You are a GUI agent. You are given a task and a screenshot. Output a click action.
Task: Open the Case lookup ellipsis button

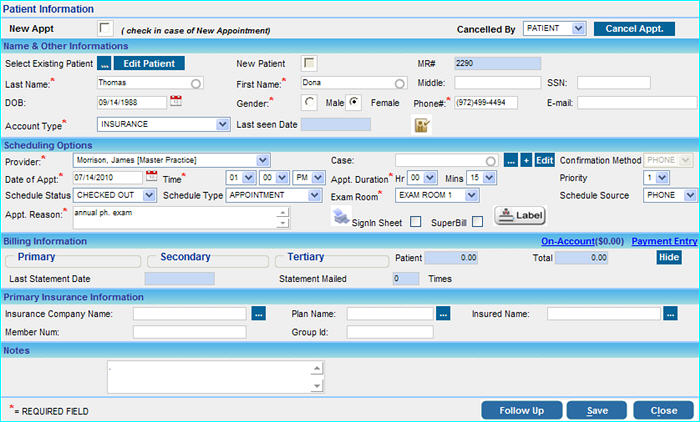pos(511,160)
